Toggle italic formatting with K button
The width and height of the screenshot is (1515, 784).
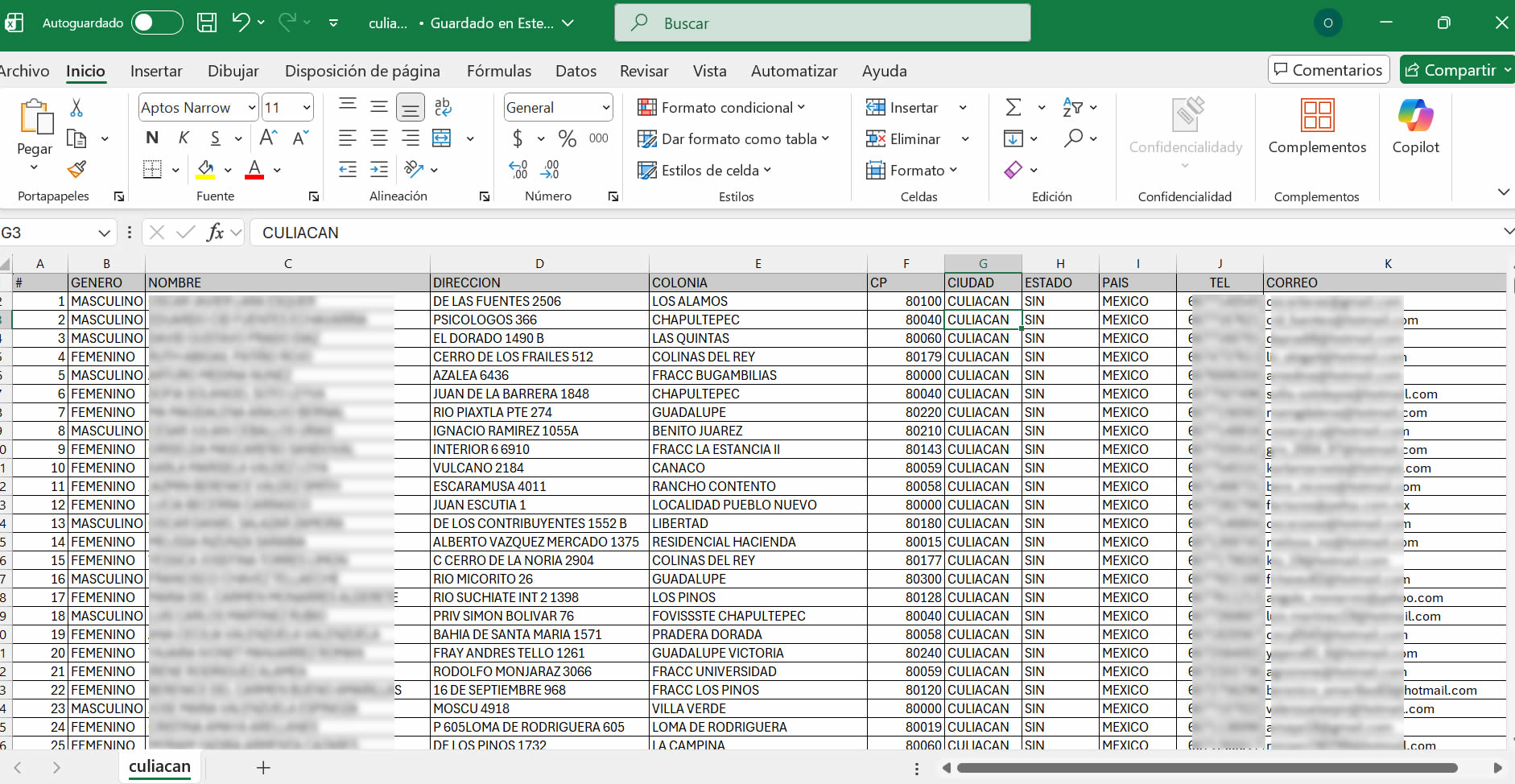coord(184,138)
